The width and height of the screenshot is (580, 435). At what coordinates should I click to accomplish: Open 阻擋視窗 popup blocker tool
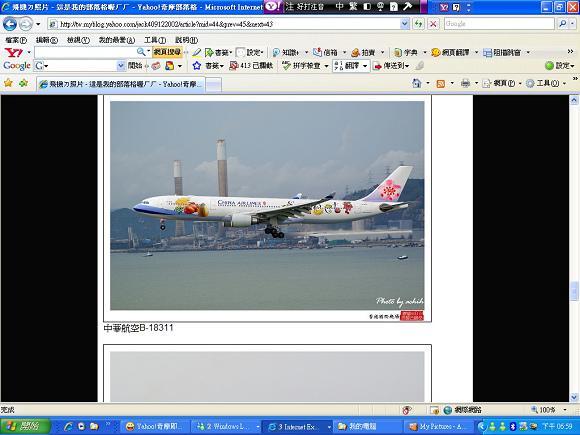(x=502, y=53)
